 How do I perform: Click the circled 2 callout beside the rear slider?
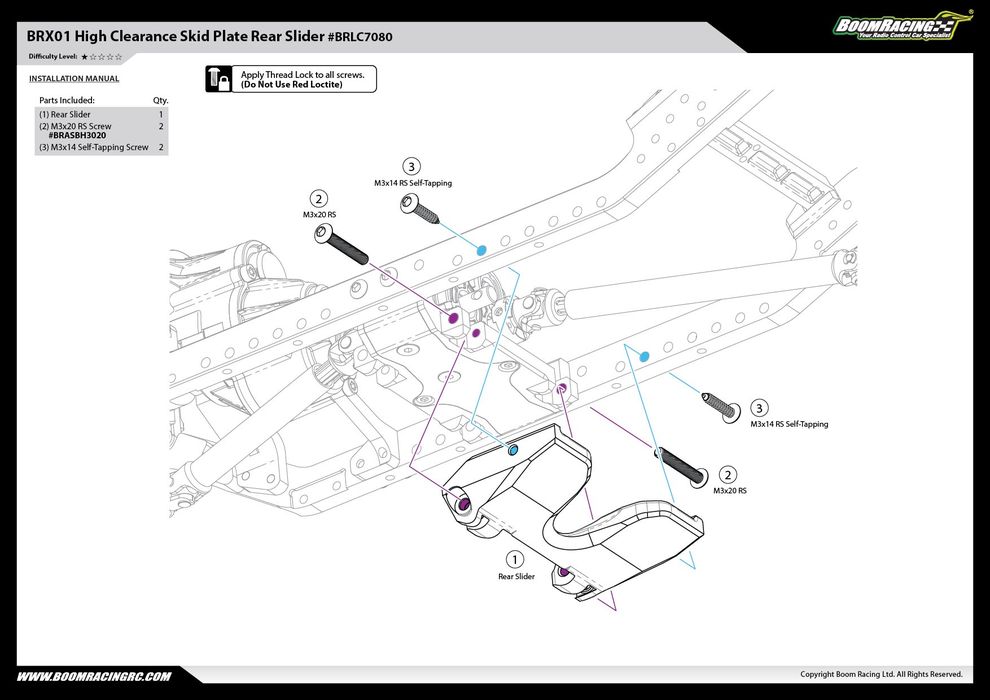tap(729, 475)
